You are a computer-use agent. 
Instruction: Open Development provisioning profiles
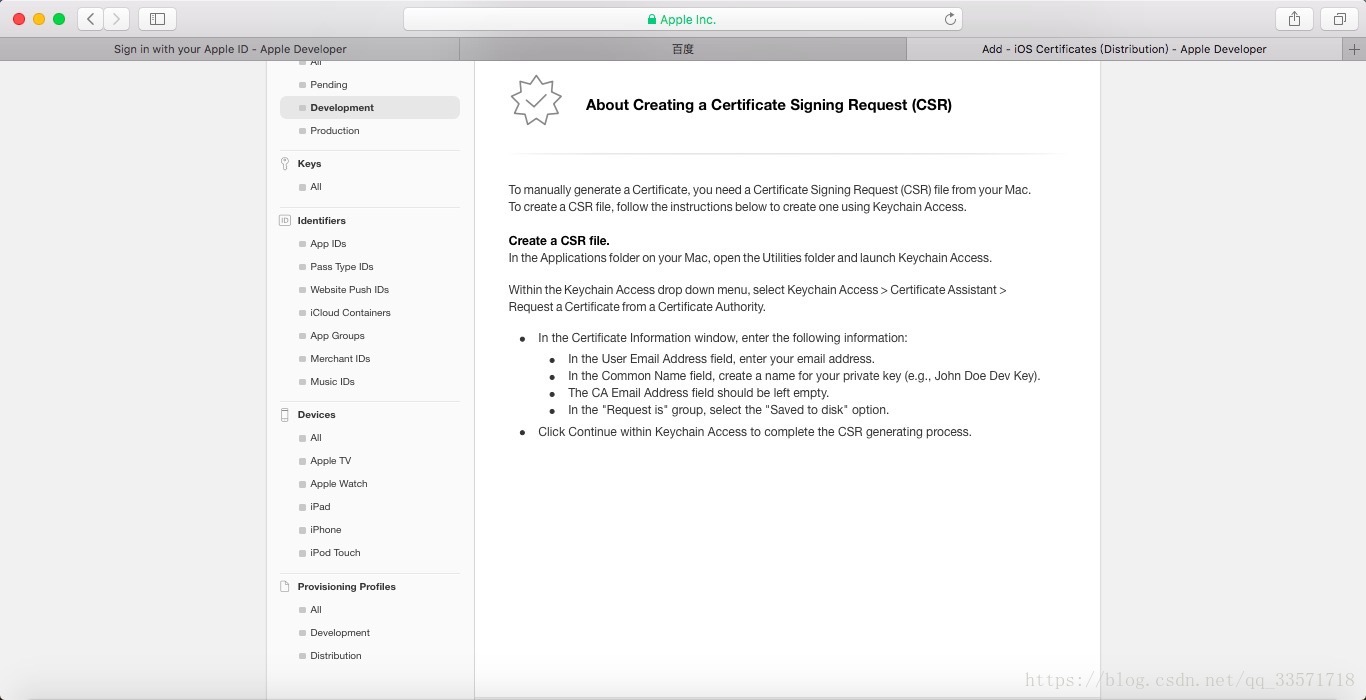pyautogui.click(x=340, y=633)
